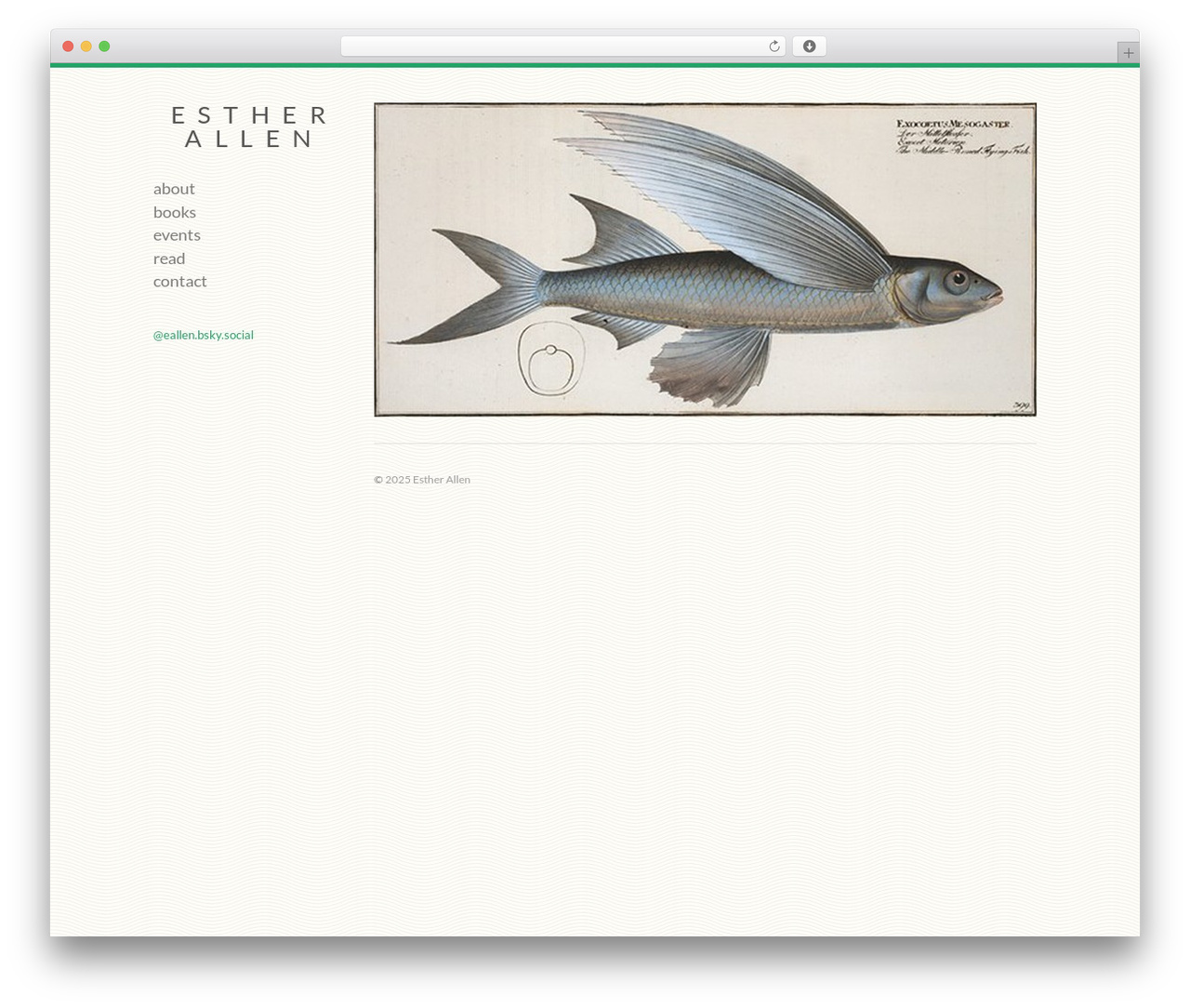Viewport: 1190px width, 1008px height.
Task: Click the flying fish illustration
Action: [705, 259]
